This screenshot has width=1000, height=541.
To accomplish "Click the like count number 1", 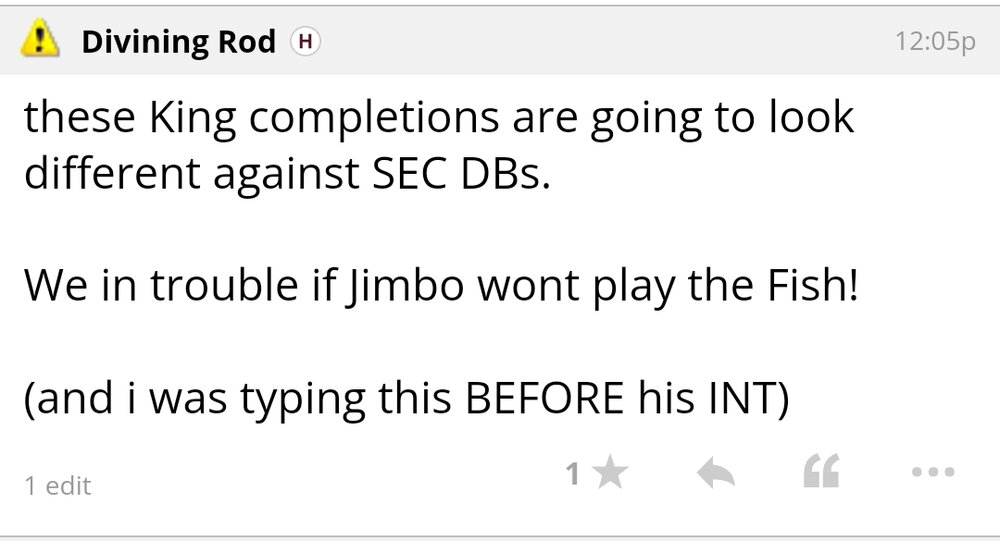I will [x=573, y=475].
